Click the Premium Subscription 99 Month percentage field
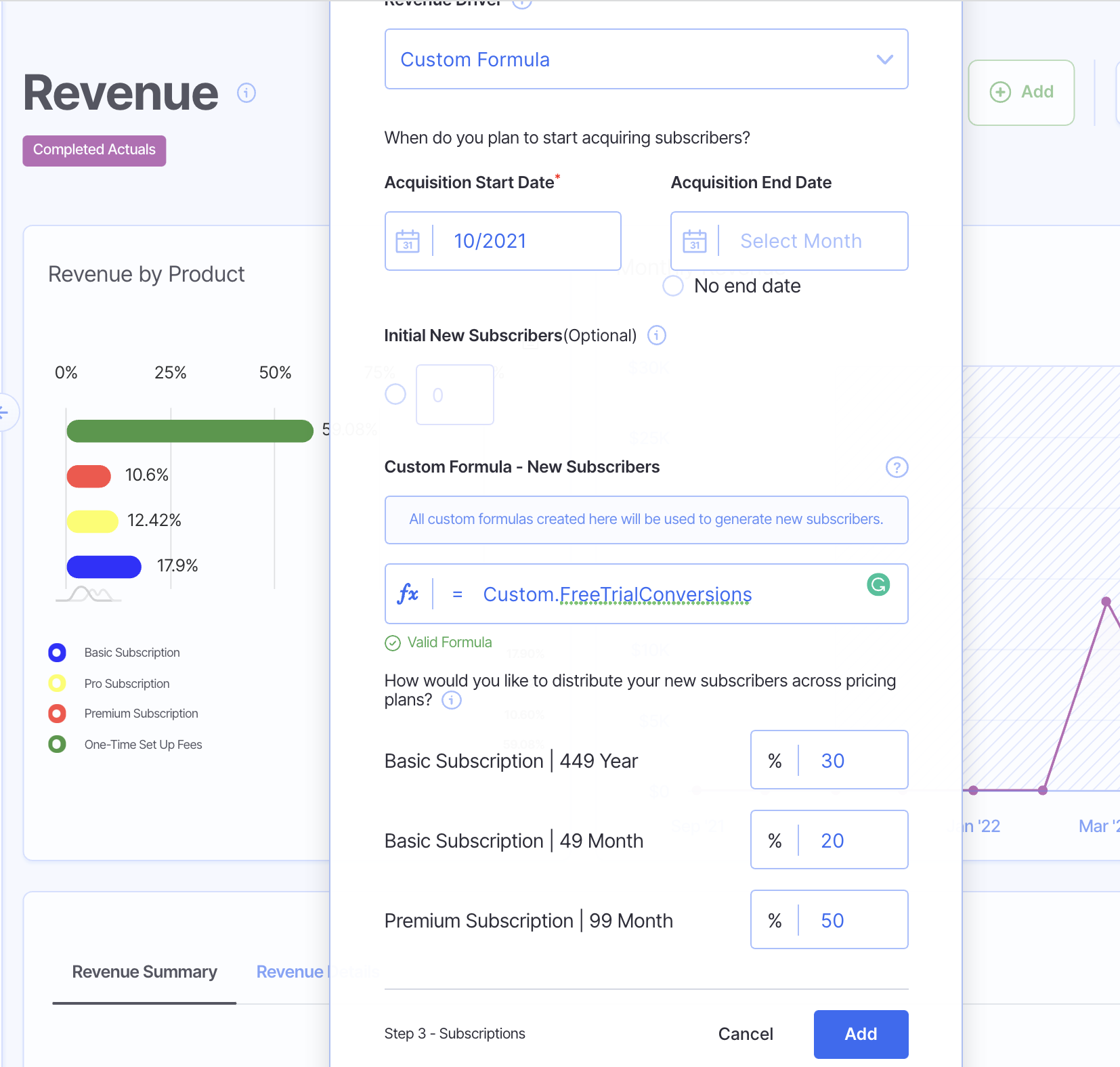 (852, 920)
